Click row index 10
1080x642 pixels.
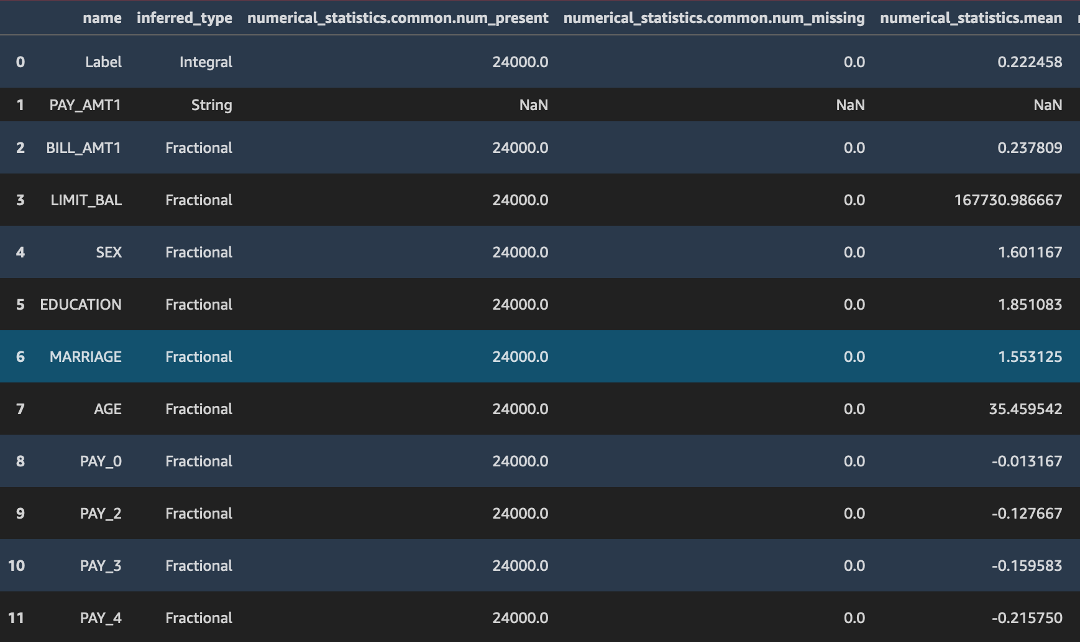pos(17,566)
